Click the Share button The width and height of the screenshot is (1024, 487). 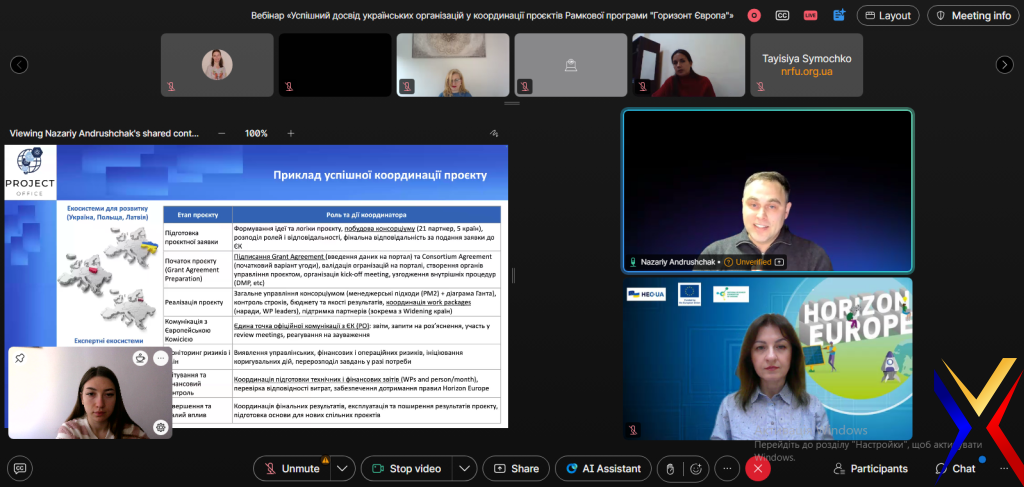(515, 468)
